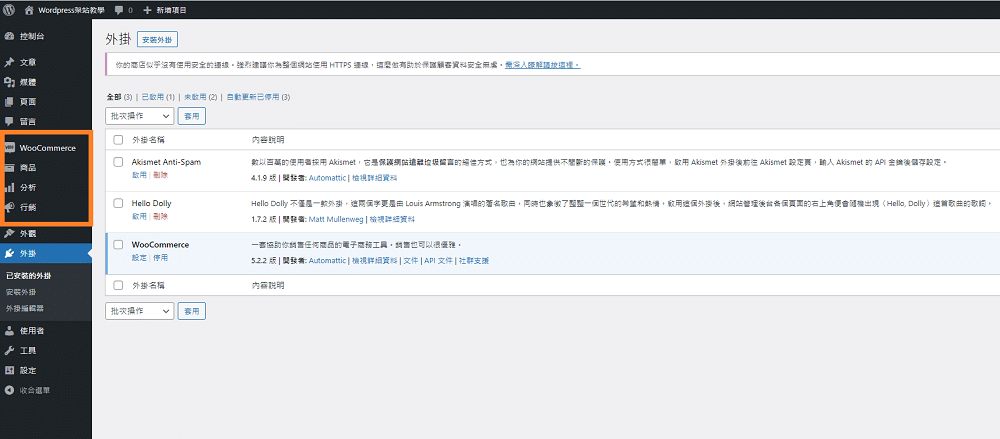1000x439 pixels.
Task: Click the 使用者 user icon
Action: (10, 331)
